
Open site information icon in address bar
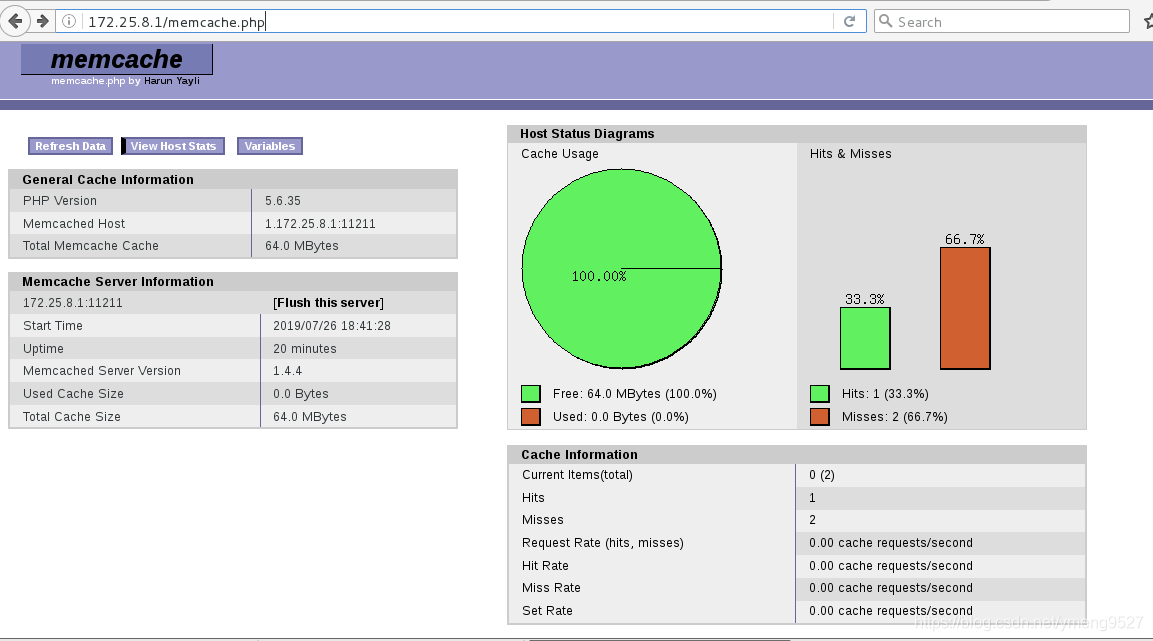pos(68,21)
